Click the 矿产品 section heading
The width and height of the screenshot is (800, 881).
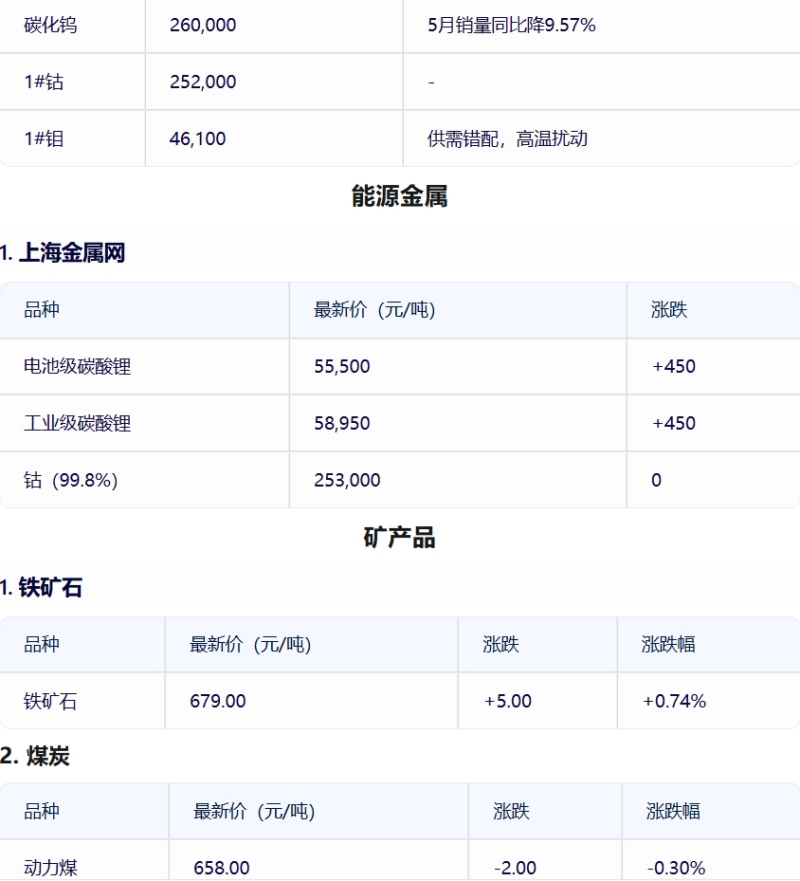[x=399, y=537]
